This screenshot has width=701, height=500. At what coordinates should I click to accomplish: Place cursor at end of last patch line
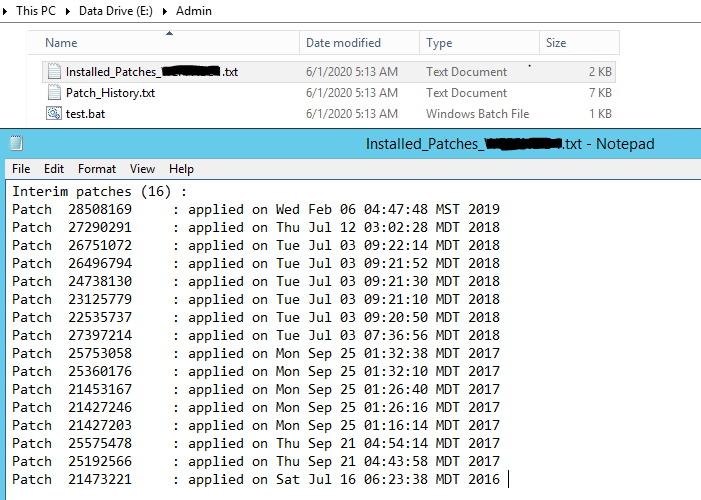(508, 479)
